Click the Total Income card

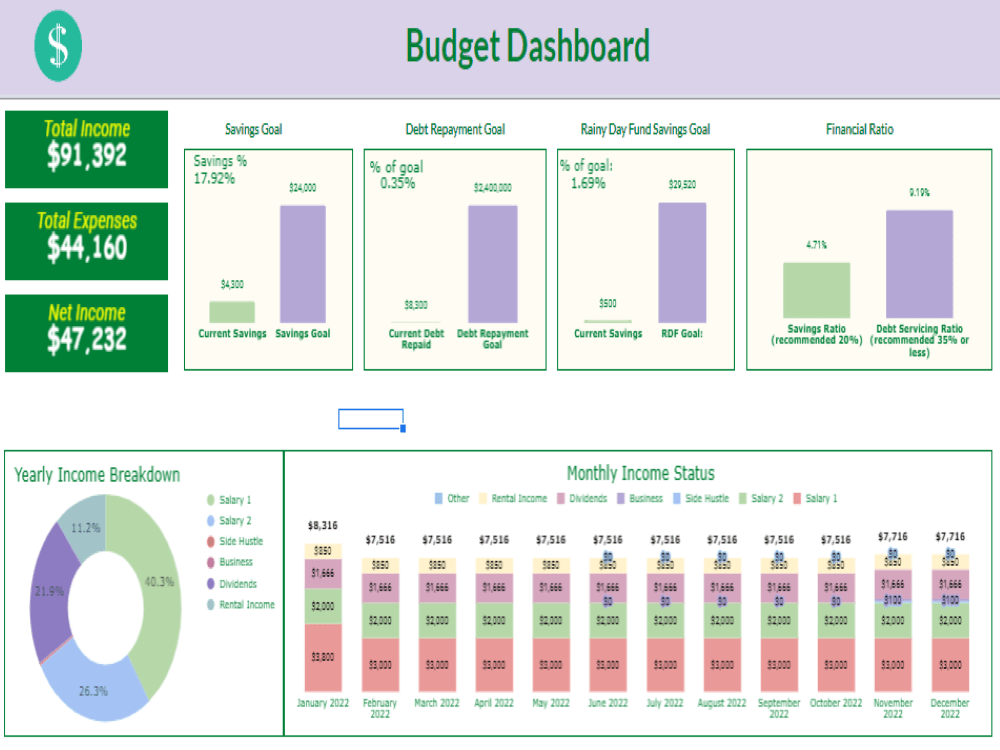tap(86, 149)
